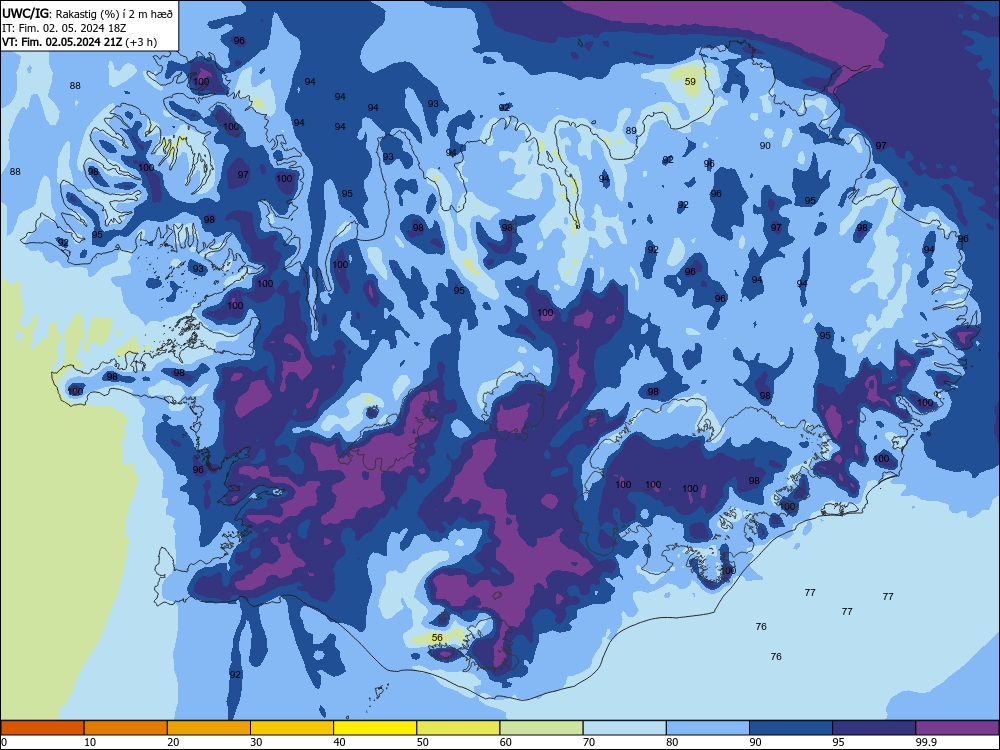Click the '59' humidity value on the map
This screenshot has height=750, width=1000.
click(690, 82)
